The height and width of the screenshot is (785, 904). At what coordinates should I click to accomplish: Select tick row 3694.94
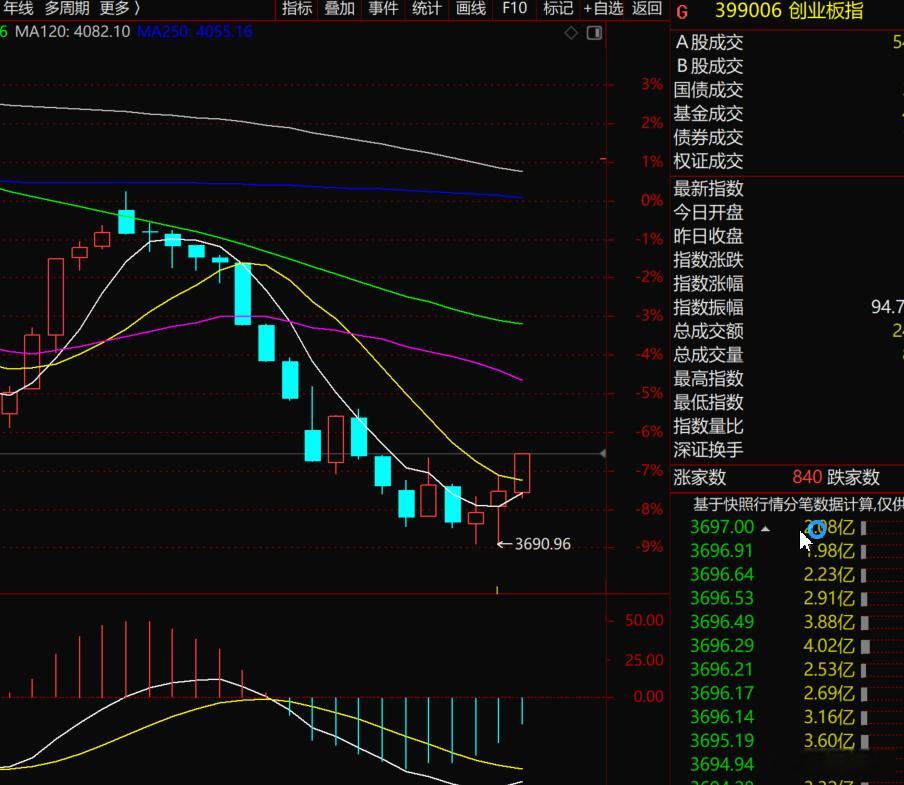[787, 764]
